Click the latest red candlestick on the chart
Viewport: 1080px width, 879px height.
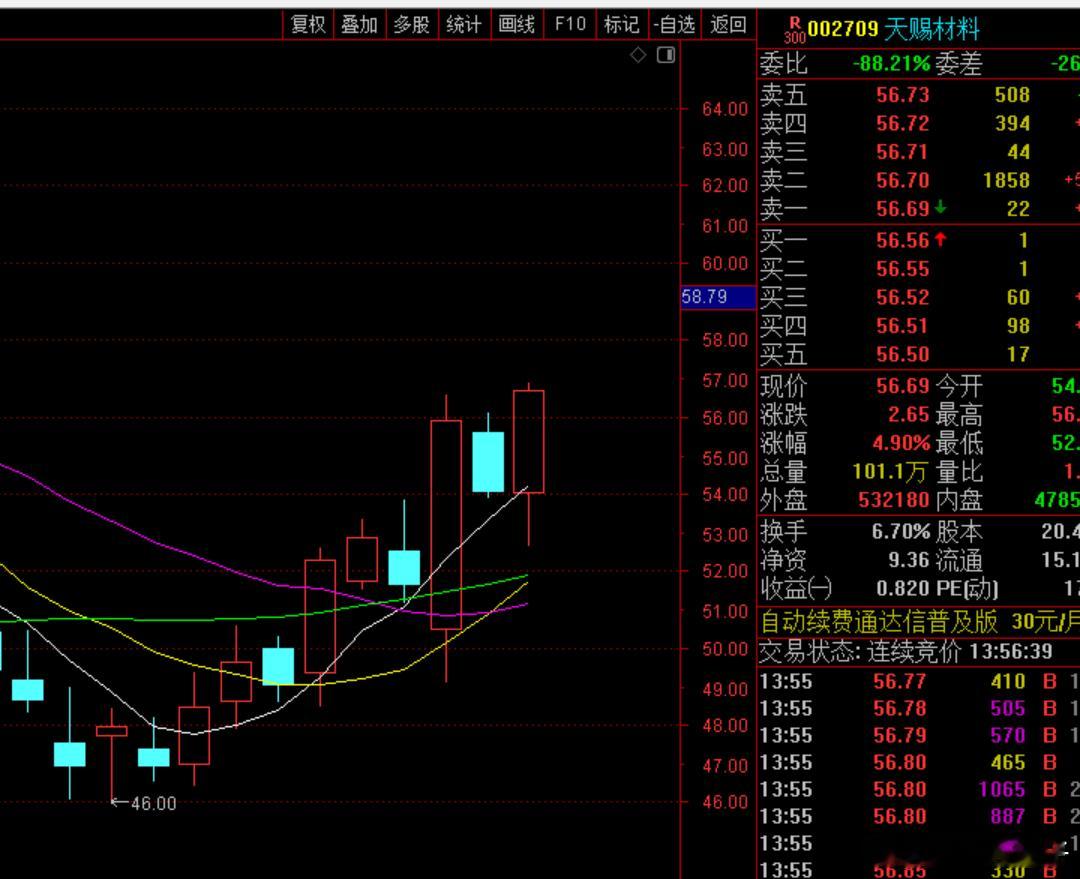click(529, 442)
